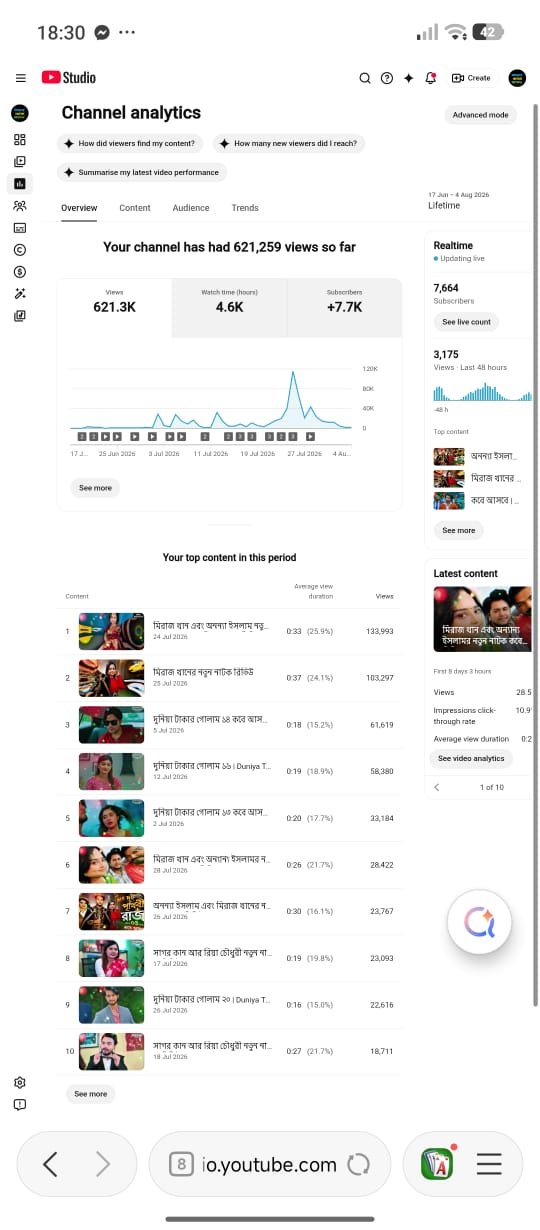Open top content row 8 thumbnail
The height and width of the screenshot is (1230, 540).
pos(111,958)
